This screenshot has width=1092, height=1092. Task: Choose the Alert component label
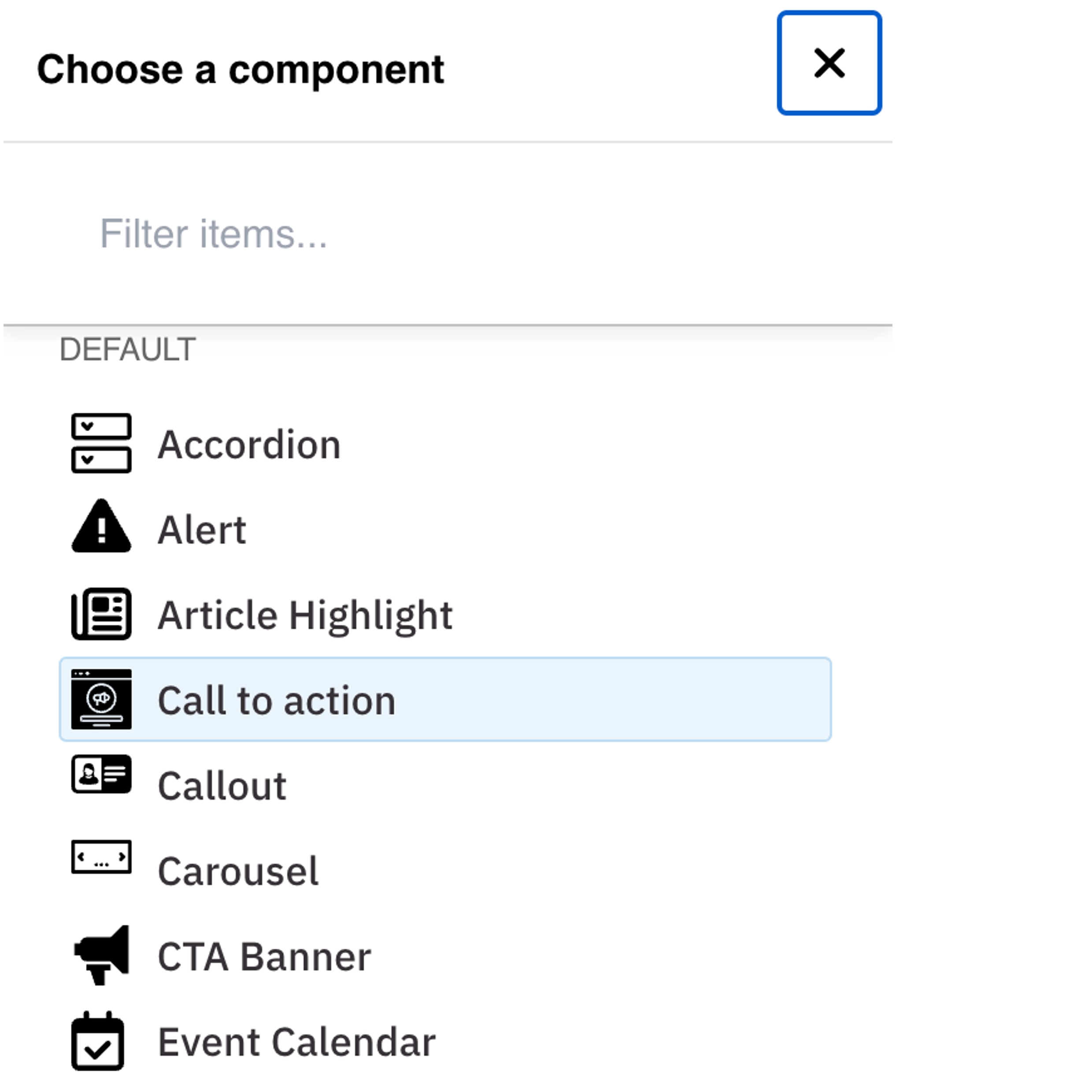click(202, 530)
